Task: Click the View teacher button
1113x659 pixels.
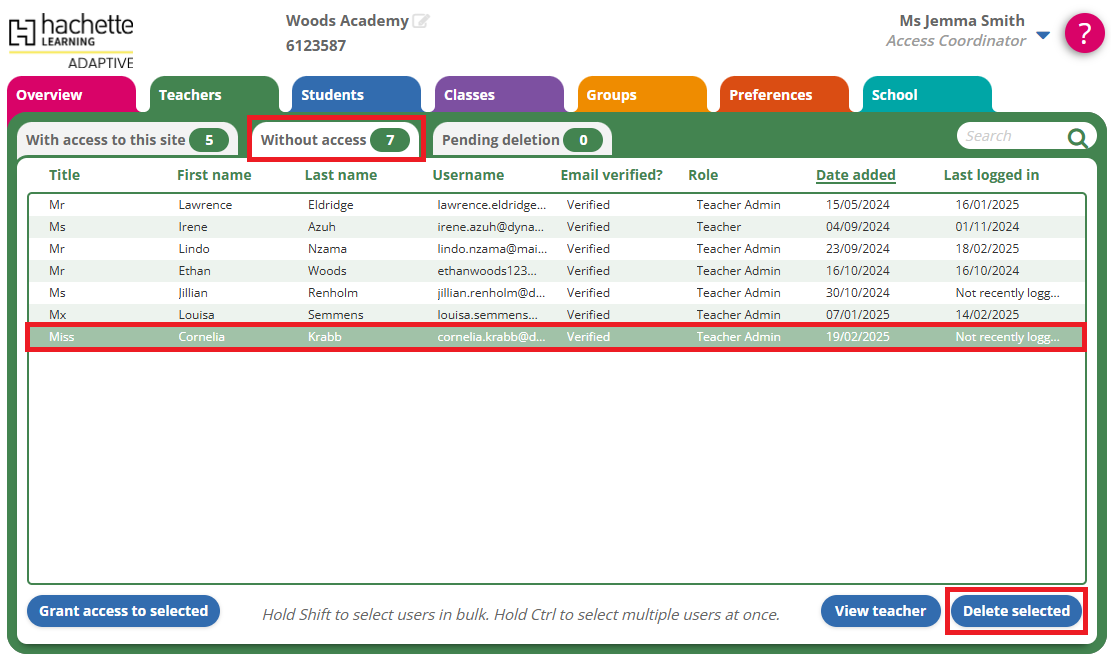Action: pyautogui.click(x=880, y=611)
